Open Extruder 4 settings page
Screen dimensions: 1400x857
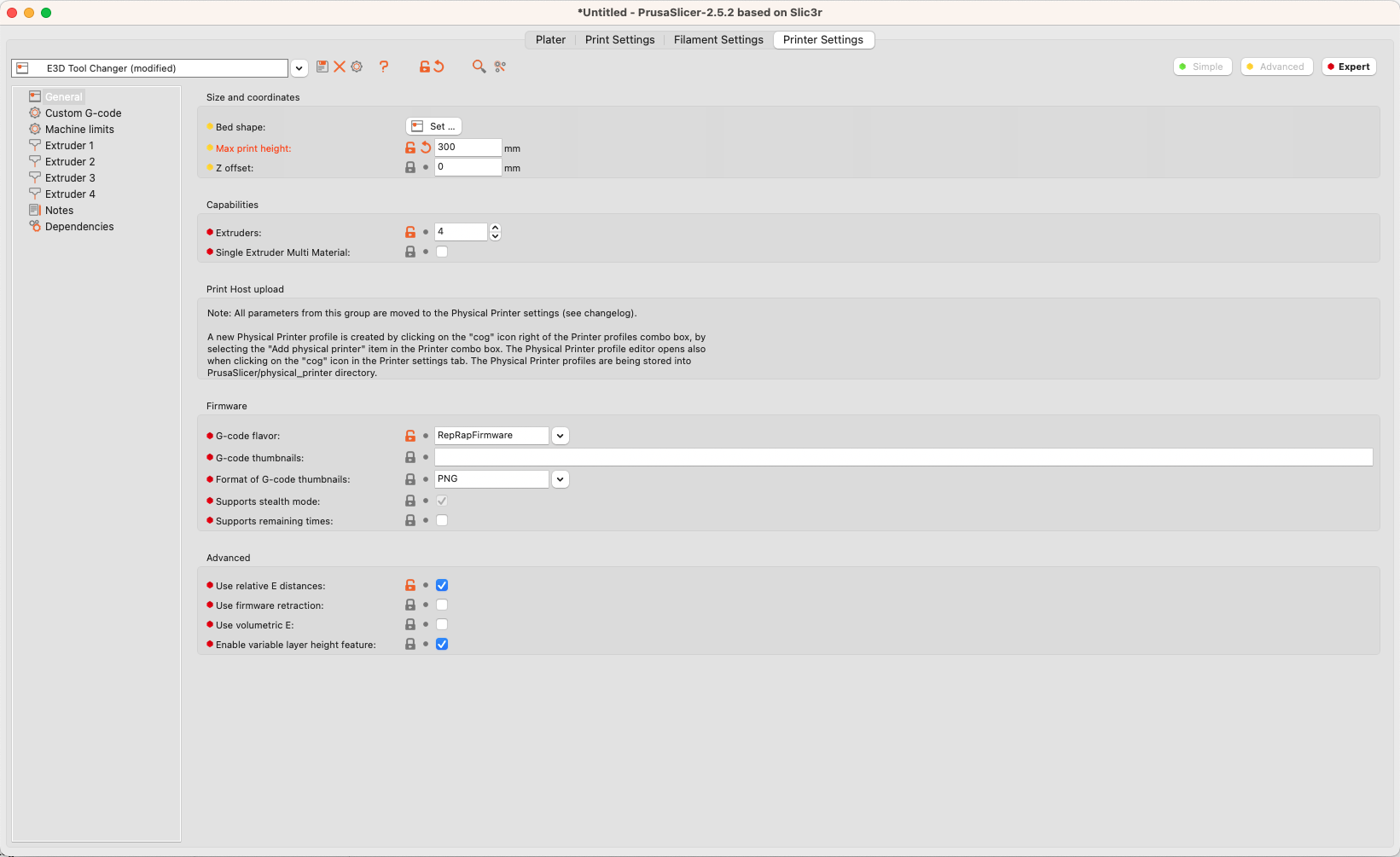point(70,194)
